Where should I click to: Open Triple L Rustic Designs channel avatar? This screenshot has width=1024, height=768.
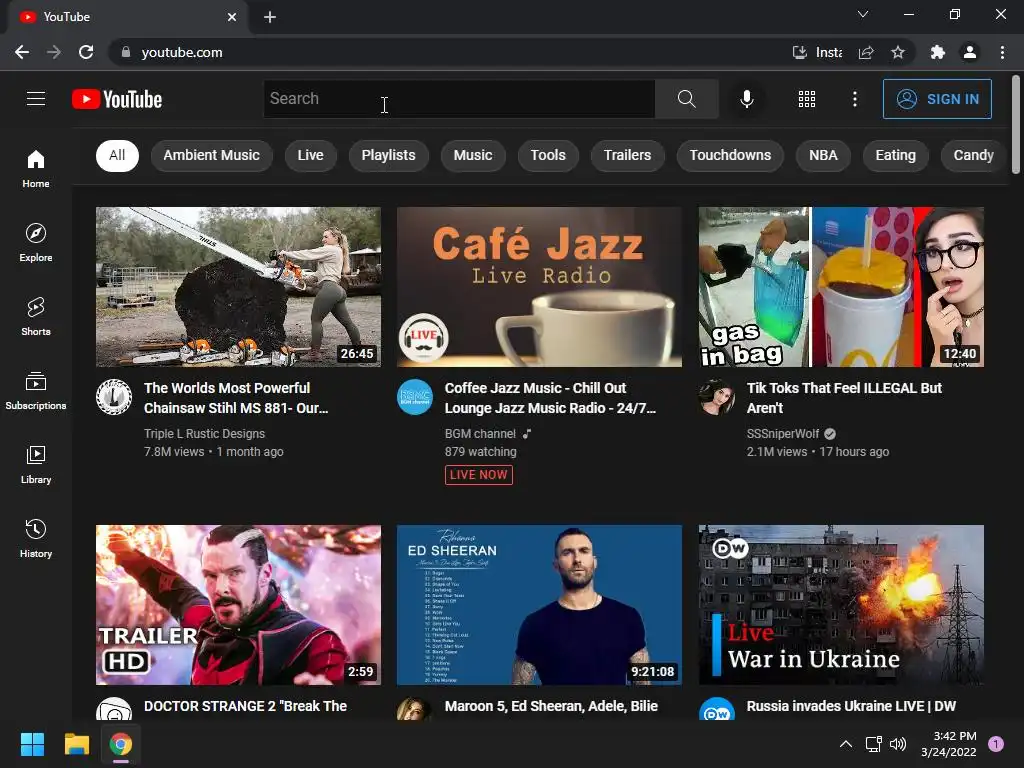(x=114, y=397)
